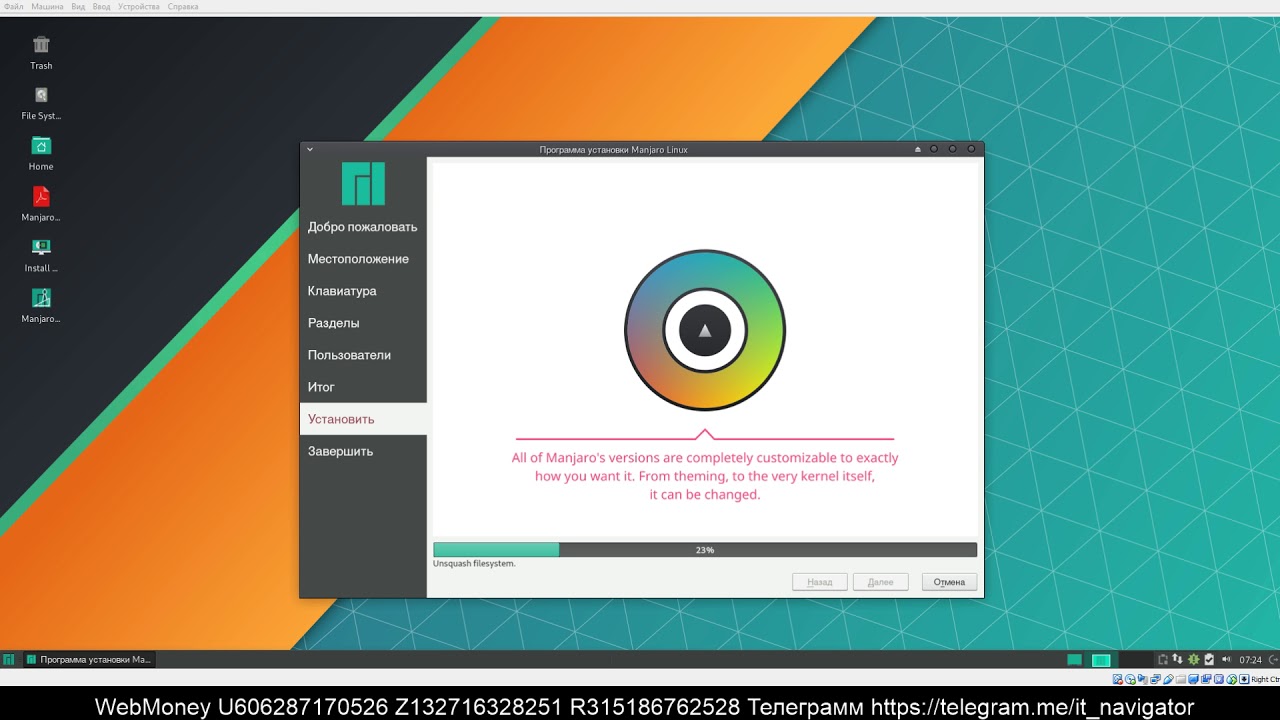The width and height of the screenshot is (1280, 720).
Task: Click the Manjaro logo in installer sidebar
Action: tap(363, 184)
